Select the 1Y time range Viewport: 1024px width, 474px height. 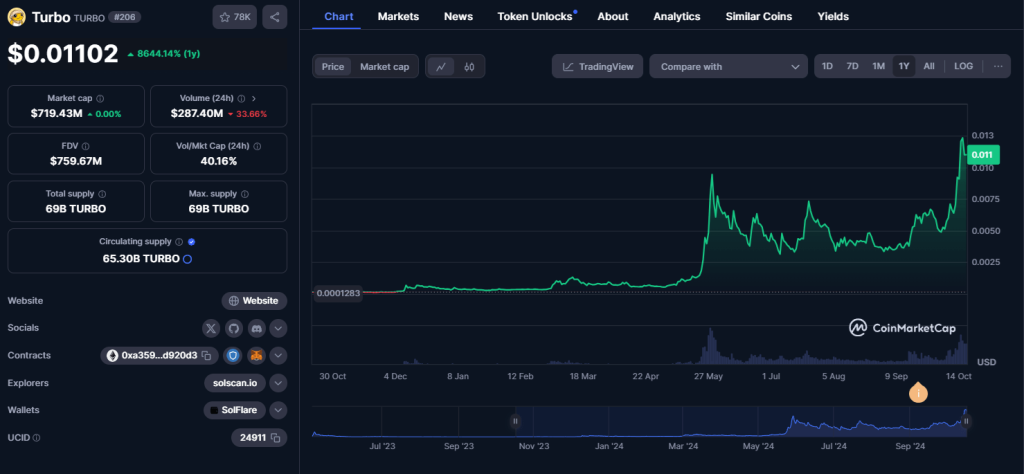point(904,66)
